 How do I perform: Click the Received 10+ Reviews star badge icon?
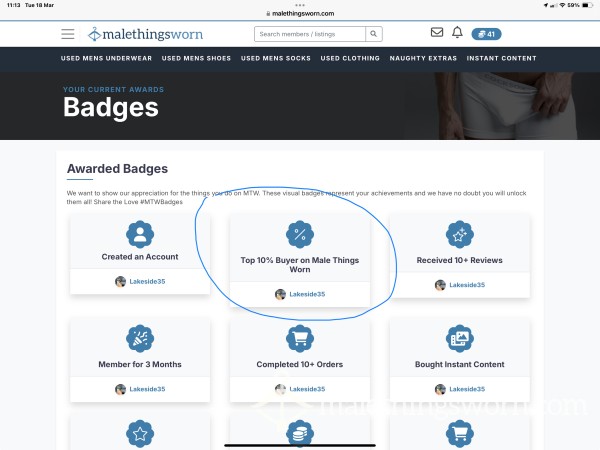click(460, 234)
